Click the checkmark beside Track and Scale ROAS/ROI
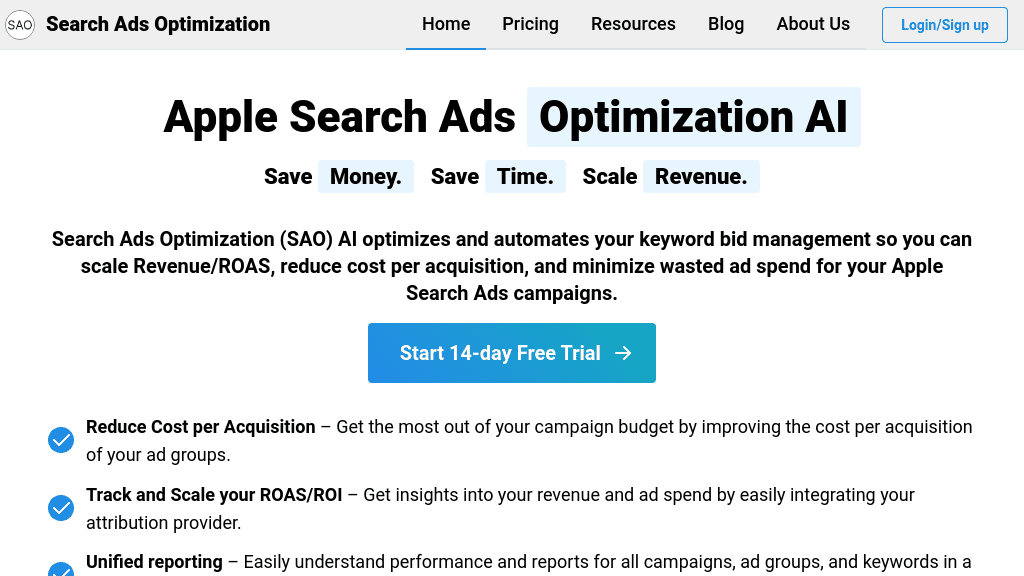This screenshot has width=1024, height=576. point(60,508)
